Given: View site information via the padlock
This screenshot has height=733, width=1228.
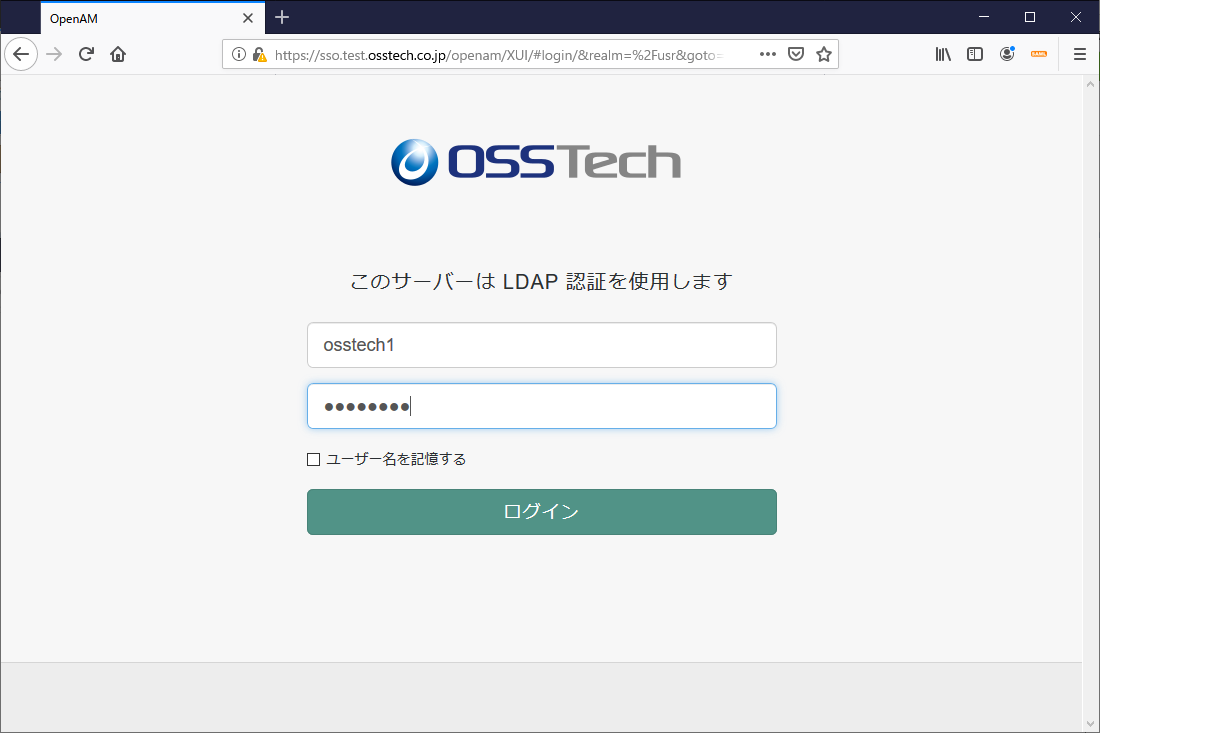Looking at the screenshot, I should click(259, 54).
